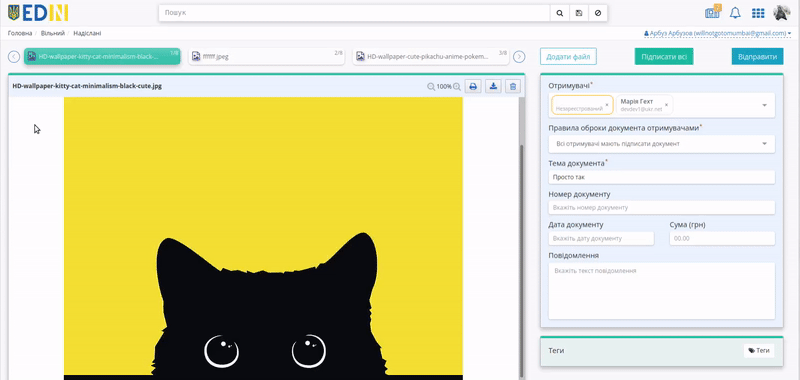
Task: Zoom in the document preview
Action: tap(457, 87)
